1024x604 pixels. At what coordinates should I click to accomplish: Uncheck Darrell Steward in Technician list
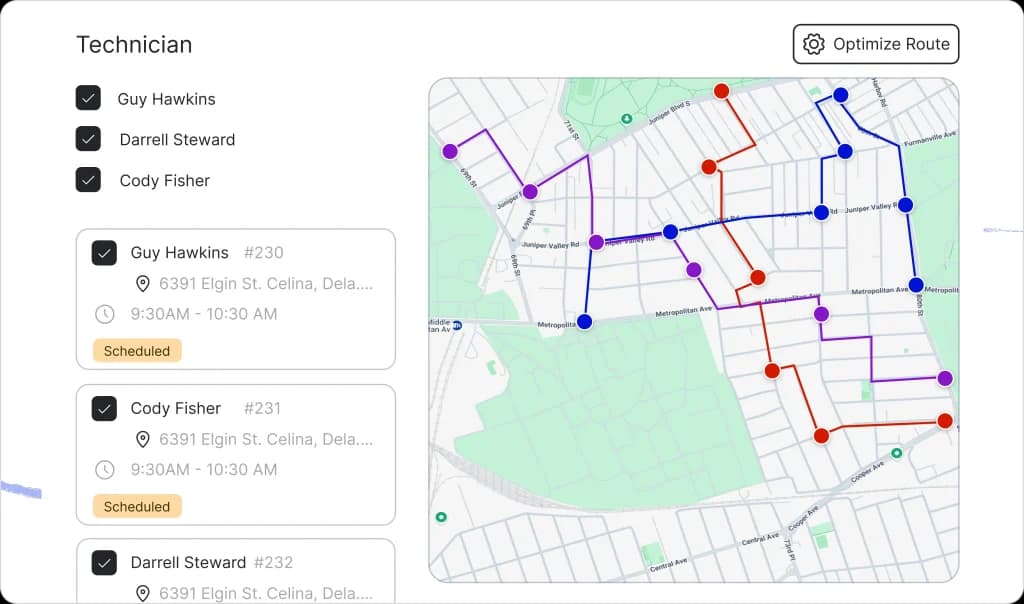89,139
